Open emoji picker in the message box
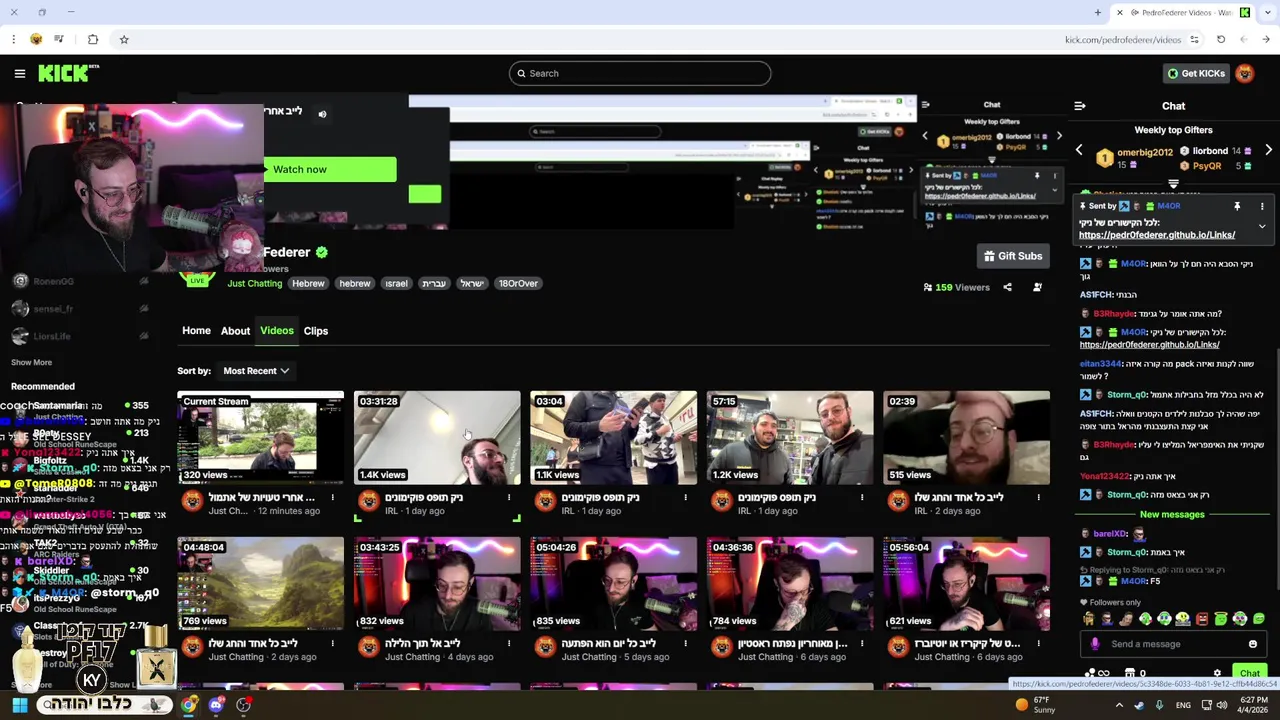Image resolution: width=1280 pixels, height=720 pixels. pos(1252,644)
